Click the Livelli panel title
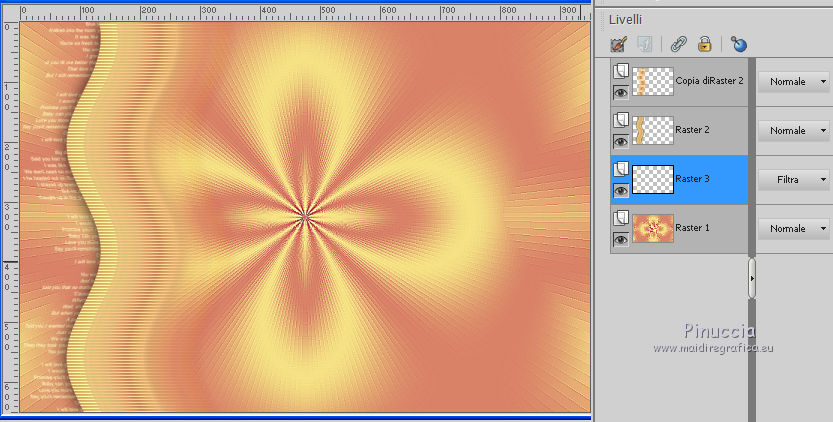 pos(625,20)
